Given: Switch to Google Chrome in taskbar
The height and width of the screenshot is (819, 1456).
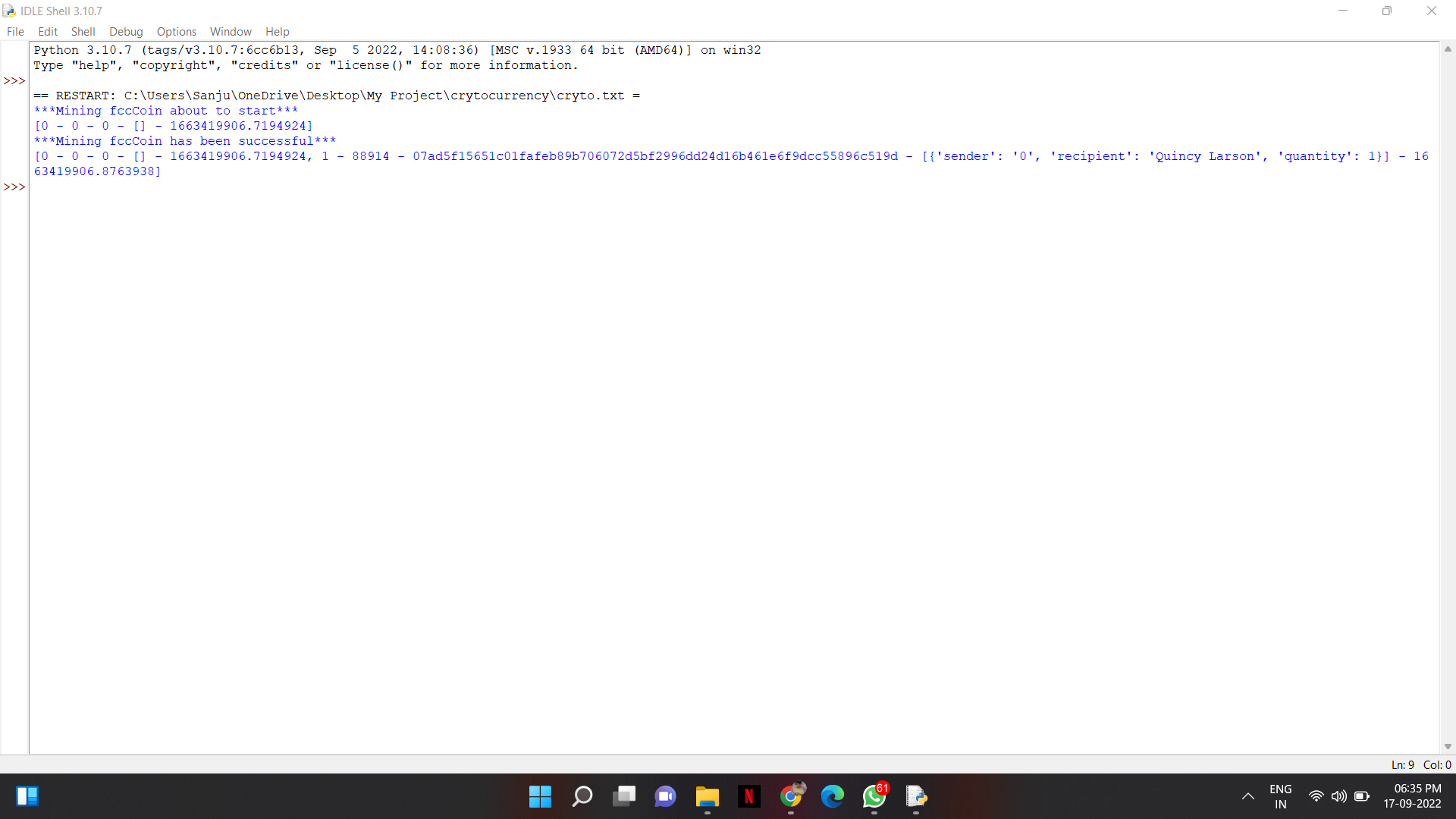Looking at the screenshot, I should click(x=791, y=796).
